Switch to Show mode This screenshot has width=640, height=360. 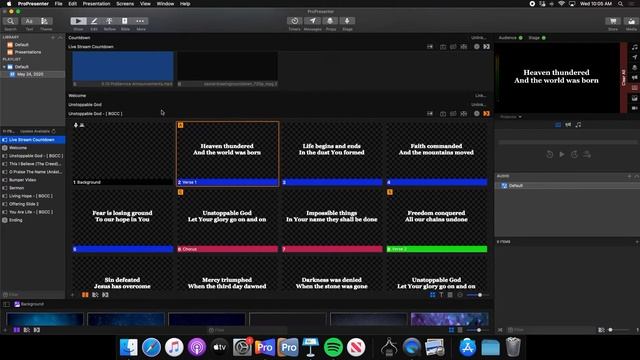[78, 21]
